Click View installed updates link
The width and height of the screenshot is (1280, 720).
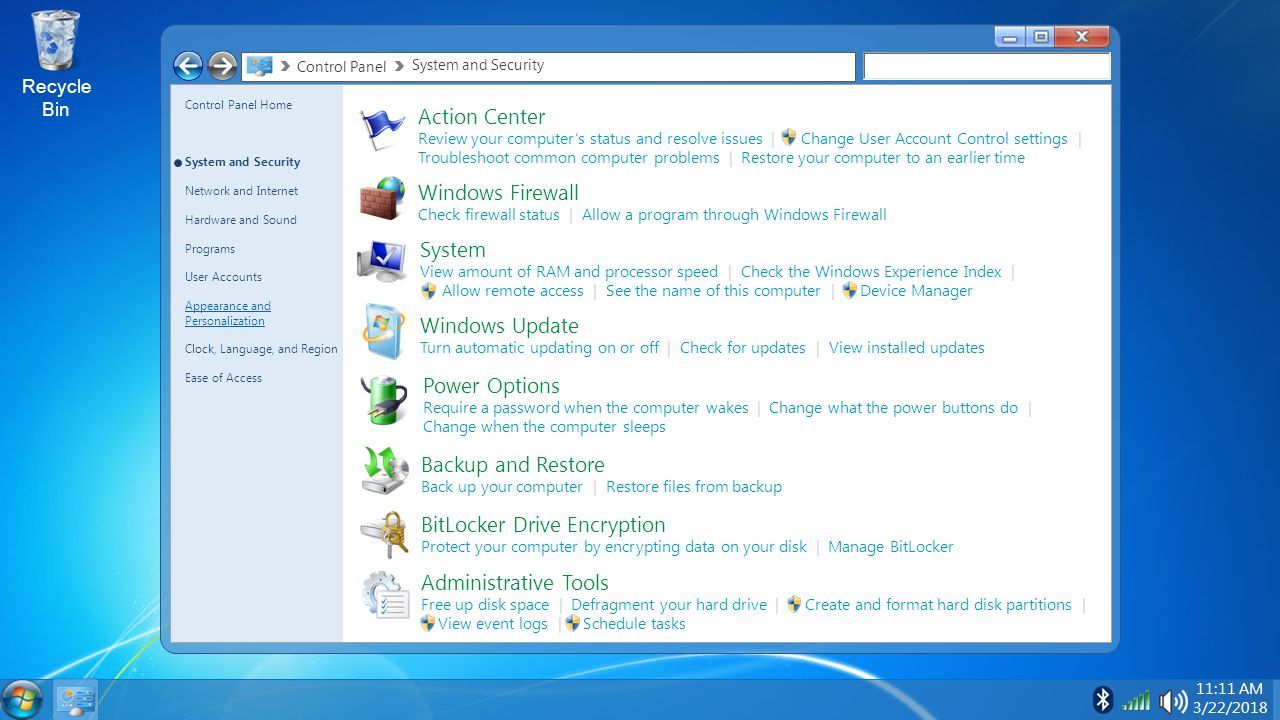[x=907, y=348]
